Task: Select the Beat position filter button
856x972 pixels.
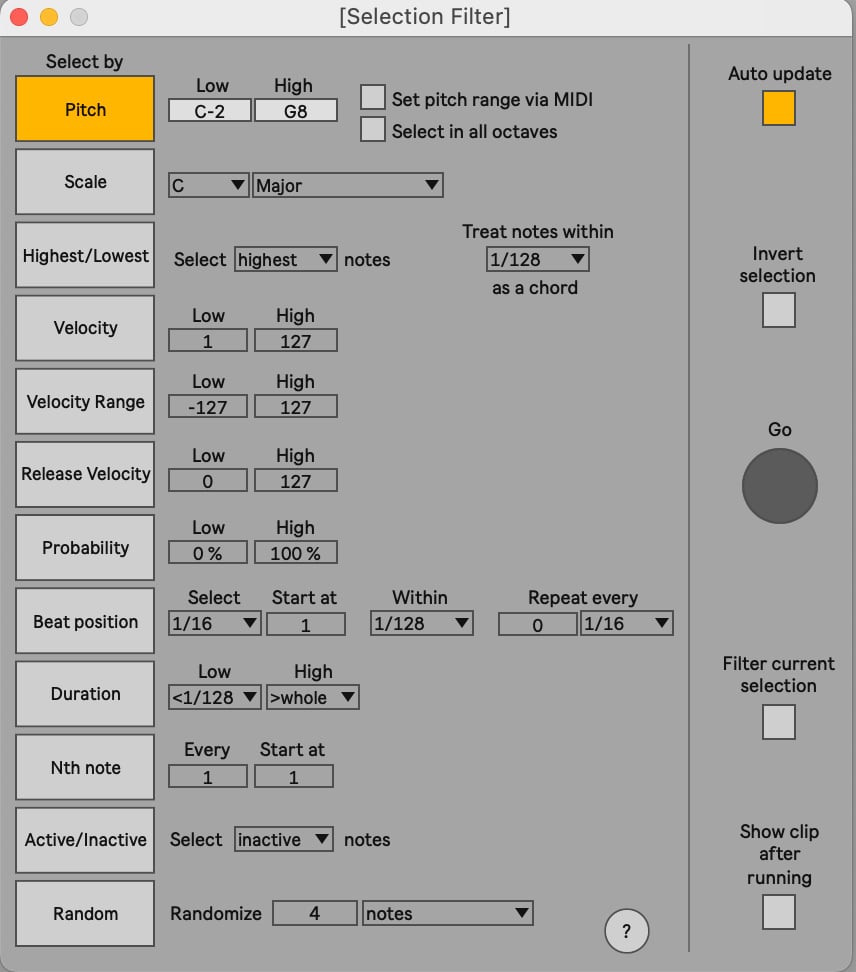Action: pos(85,621)
